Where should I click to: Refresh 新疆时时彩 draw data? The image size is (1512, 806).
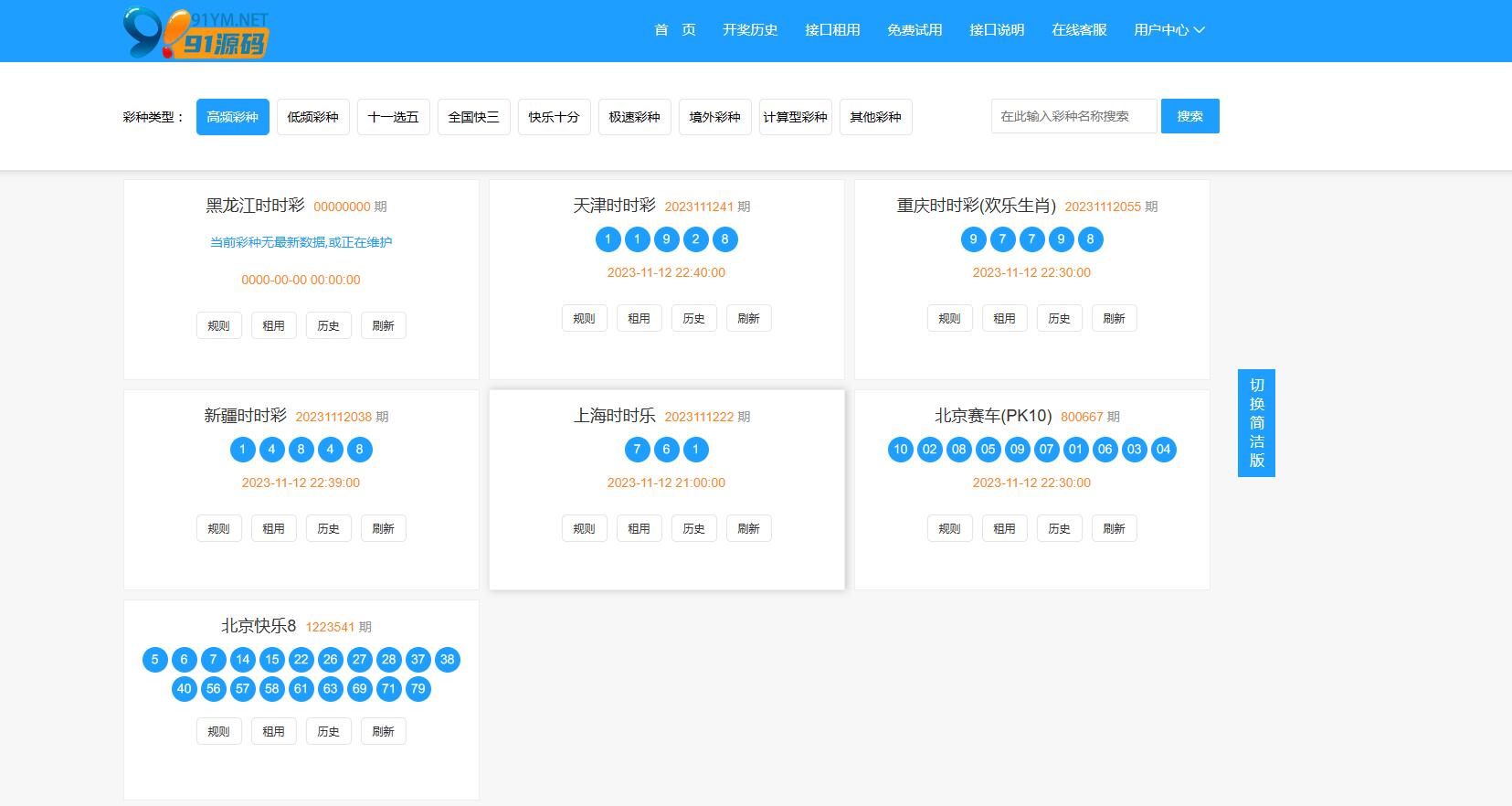click(x=384, y=528)
